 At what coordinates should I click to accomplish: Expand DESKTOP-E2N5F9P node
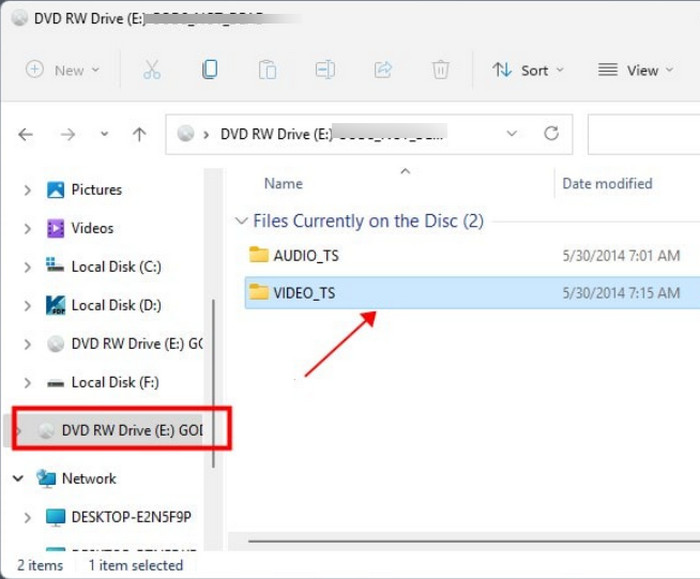coord(28,517)
